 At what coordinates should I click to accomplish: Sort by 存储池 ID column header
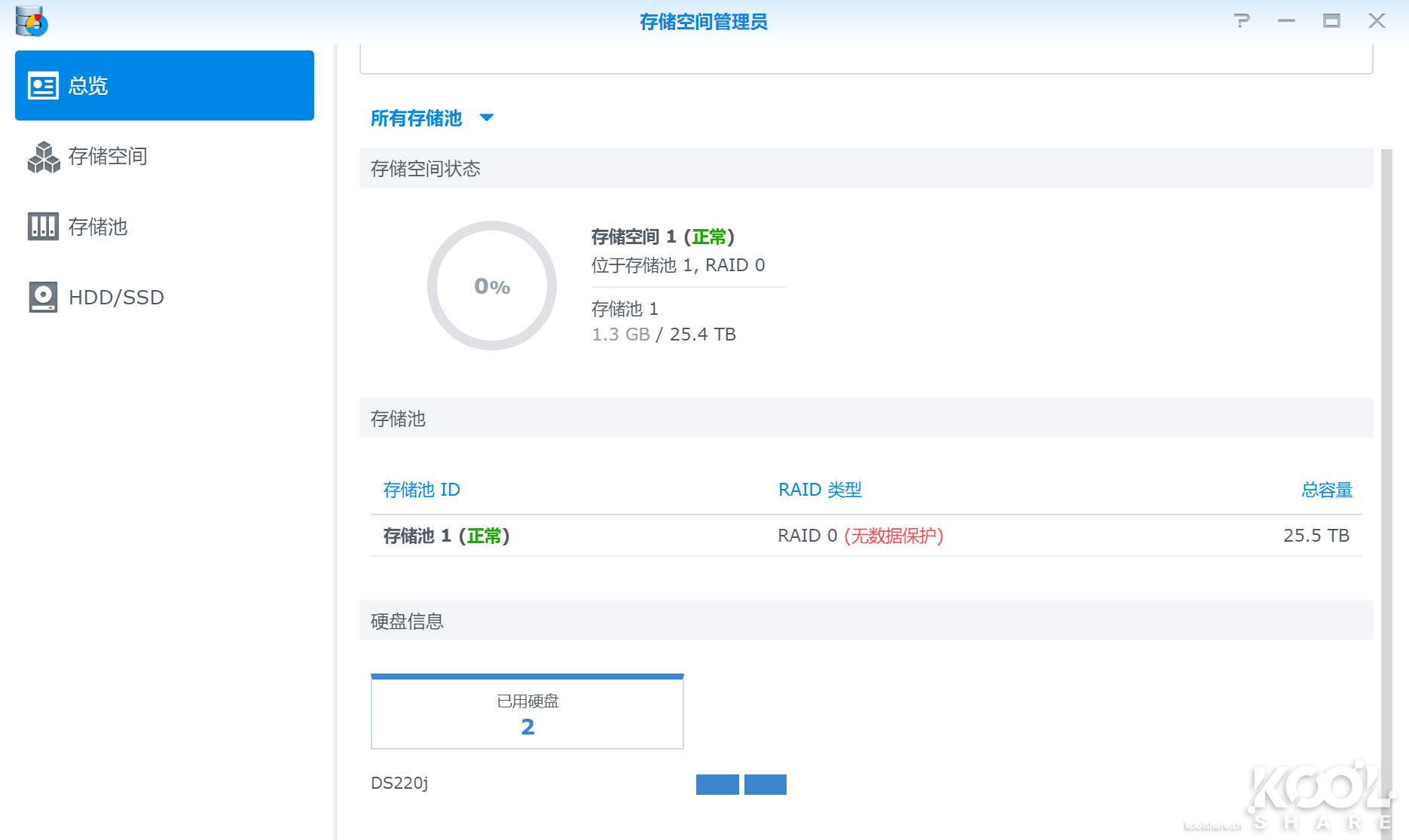click(421, 490)
